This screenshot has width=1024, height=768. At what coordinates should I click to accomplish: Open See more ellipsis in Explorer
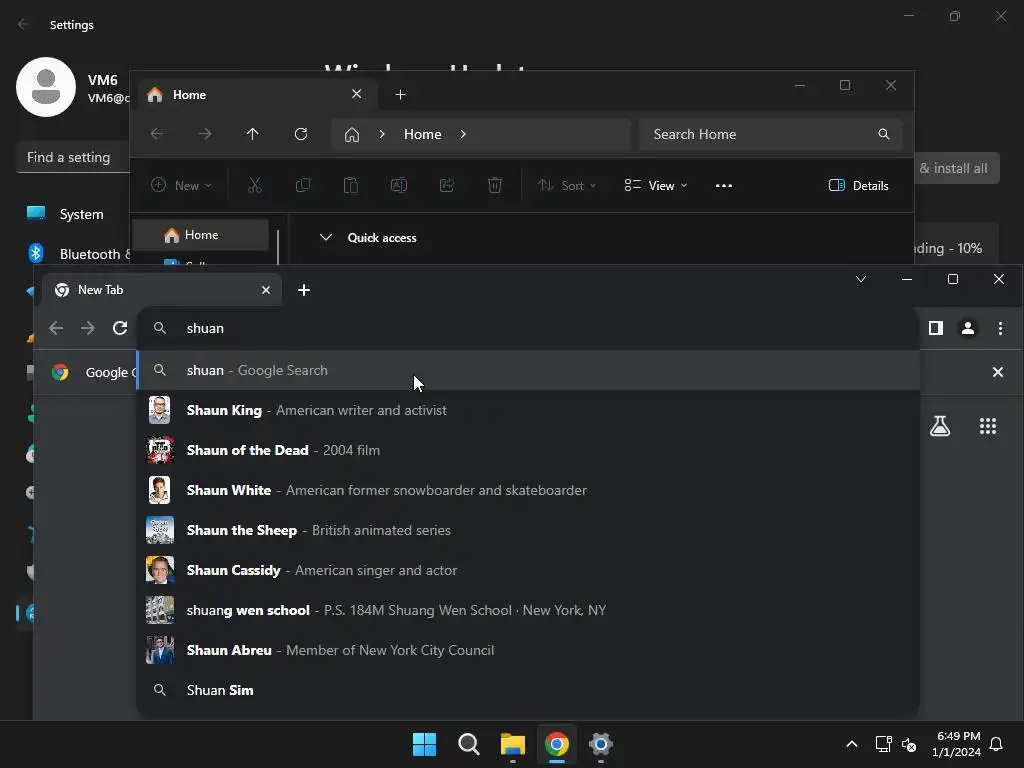click(724, 185)
